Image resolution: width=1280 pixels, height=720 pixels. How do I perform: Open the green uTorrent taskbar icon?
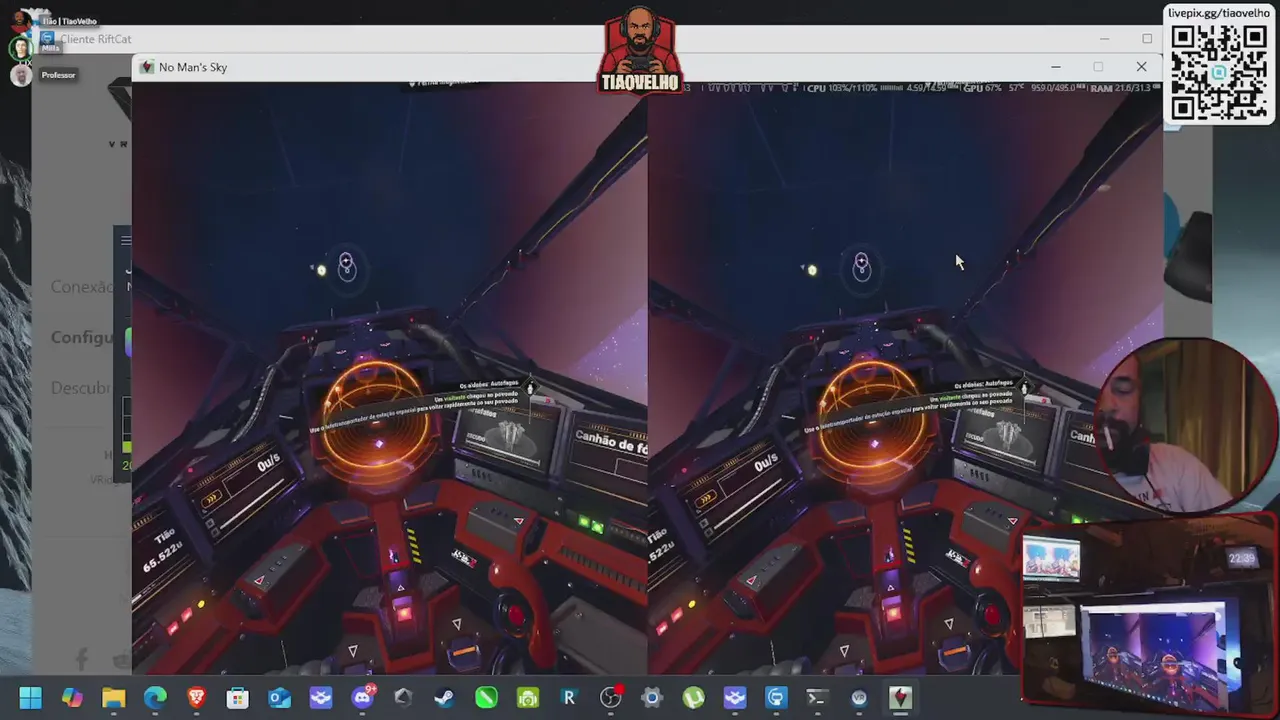[x=693, y=698]
